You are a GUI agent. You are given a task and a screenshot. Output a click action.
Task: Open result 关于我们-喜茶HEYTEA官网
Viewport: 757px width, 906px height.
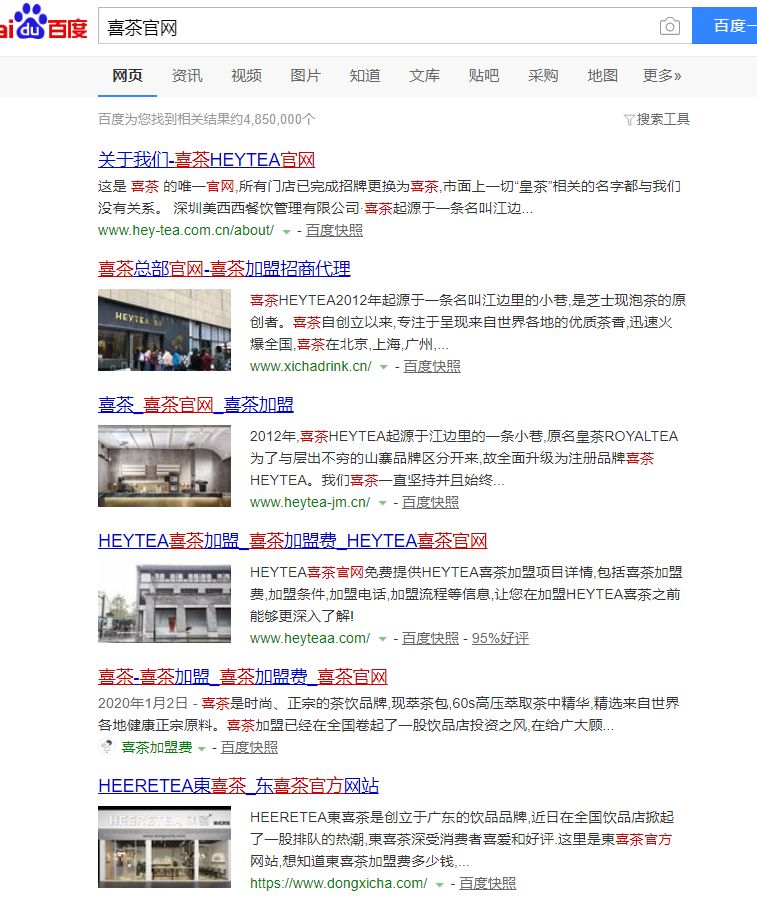[206, 159]
